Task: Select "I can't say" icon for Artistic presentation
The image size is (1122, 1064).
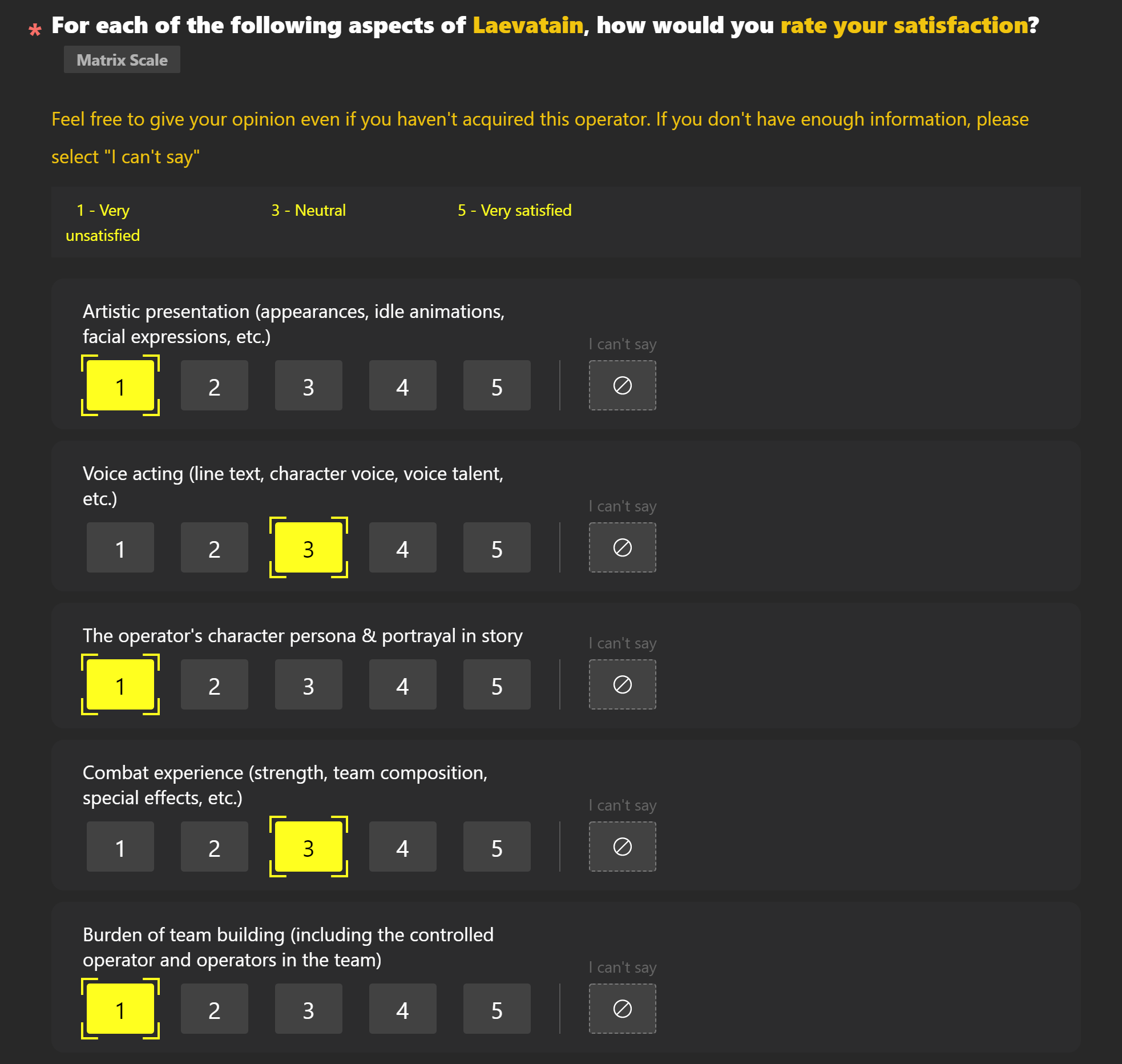Action: tap(622, 385)
